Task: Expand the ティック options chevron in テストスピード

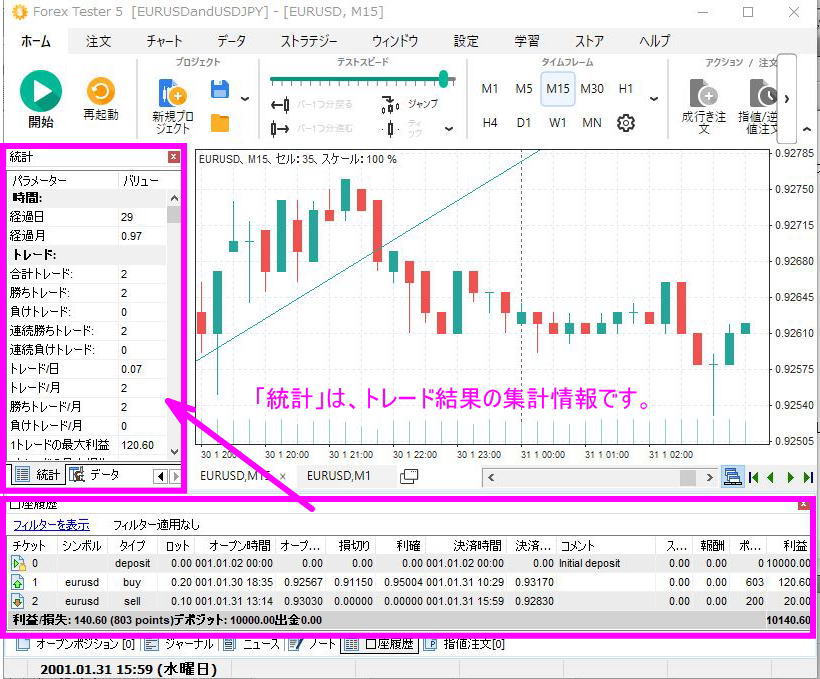Action: click(x=448, y=129)
